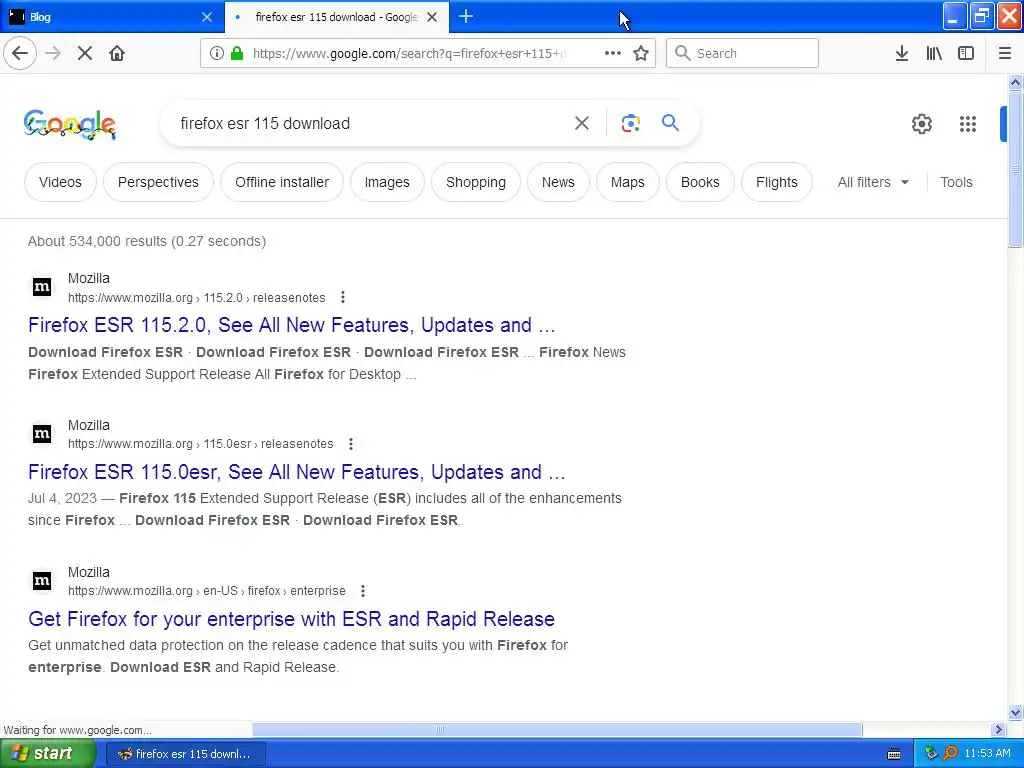The width and height of the screenshot is (1024, 768).
Task: Click vertical scrollbar down arrow
Action: [x=1015, y=712]
